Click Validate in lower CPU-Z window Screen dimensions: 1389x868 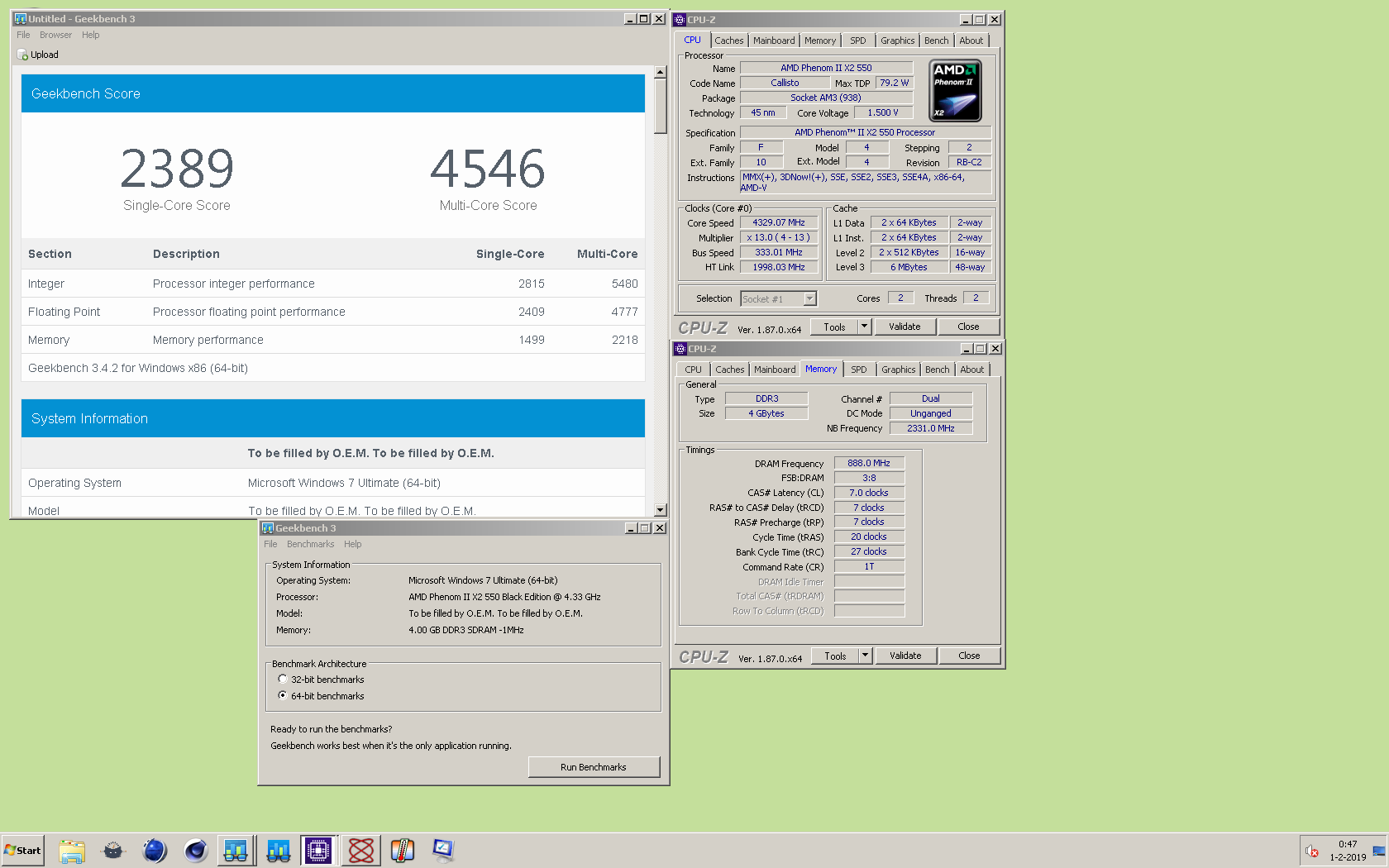click(x=905, y=656)
